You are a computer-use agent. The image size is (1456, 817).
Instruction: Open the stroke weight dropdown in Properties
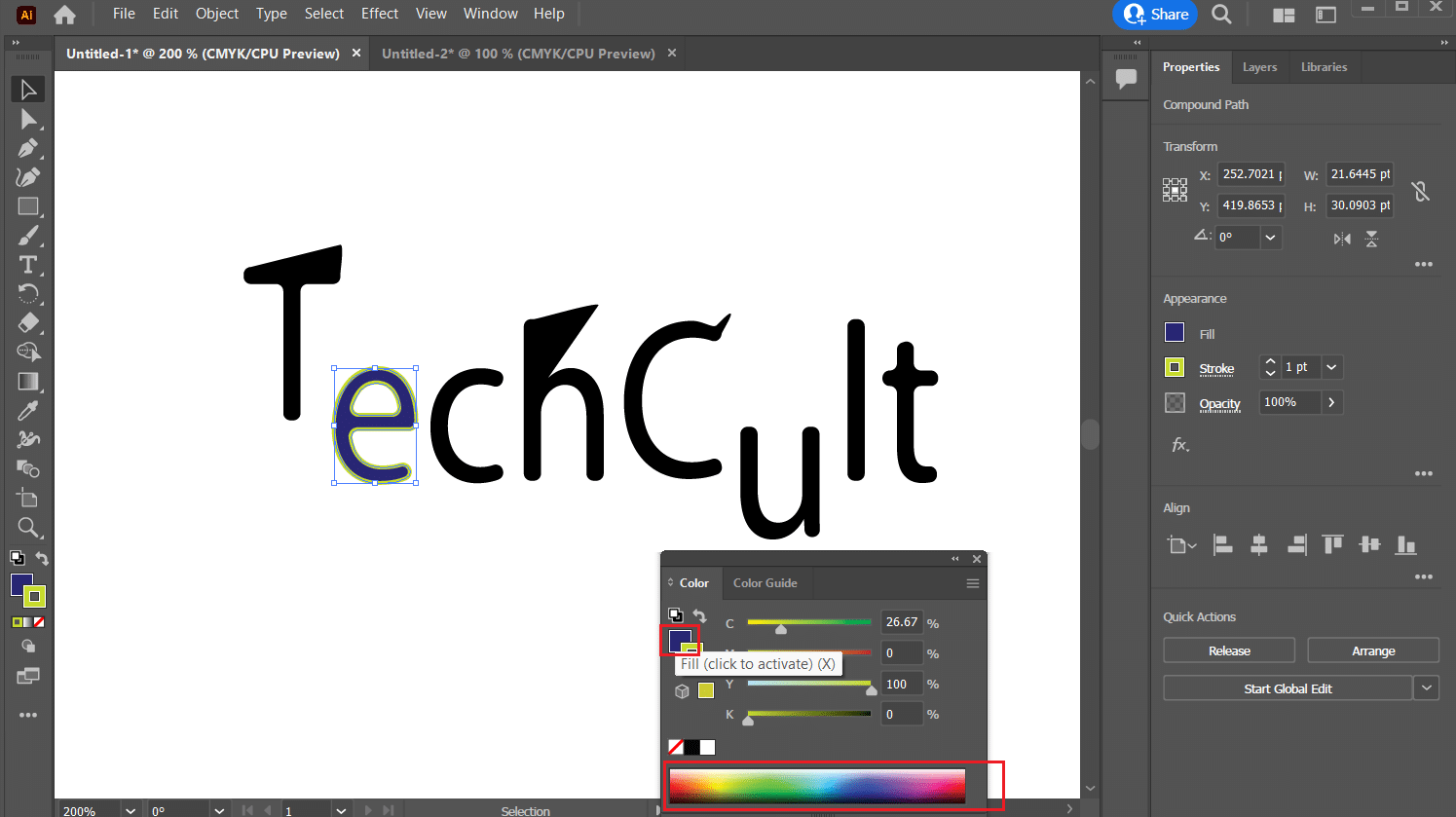(1332, 367)
